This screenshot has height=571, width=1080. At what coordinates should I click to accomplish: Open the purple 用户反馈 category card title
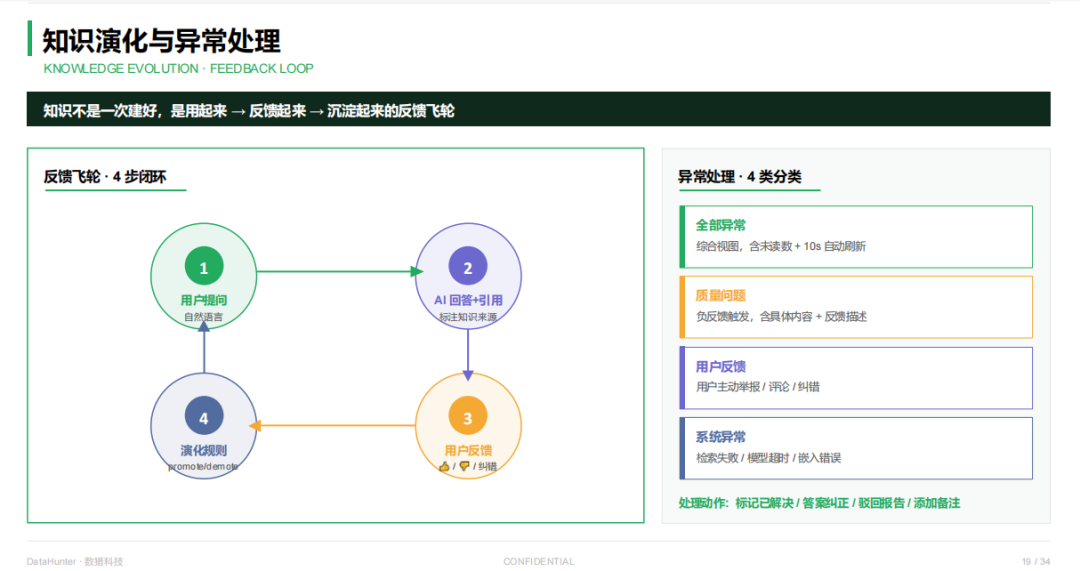720,366
